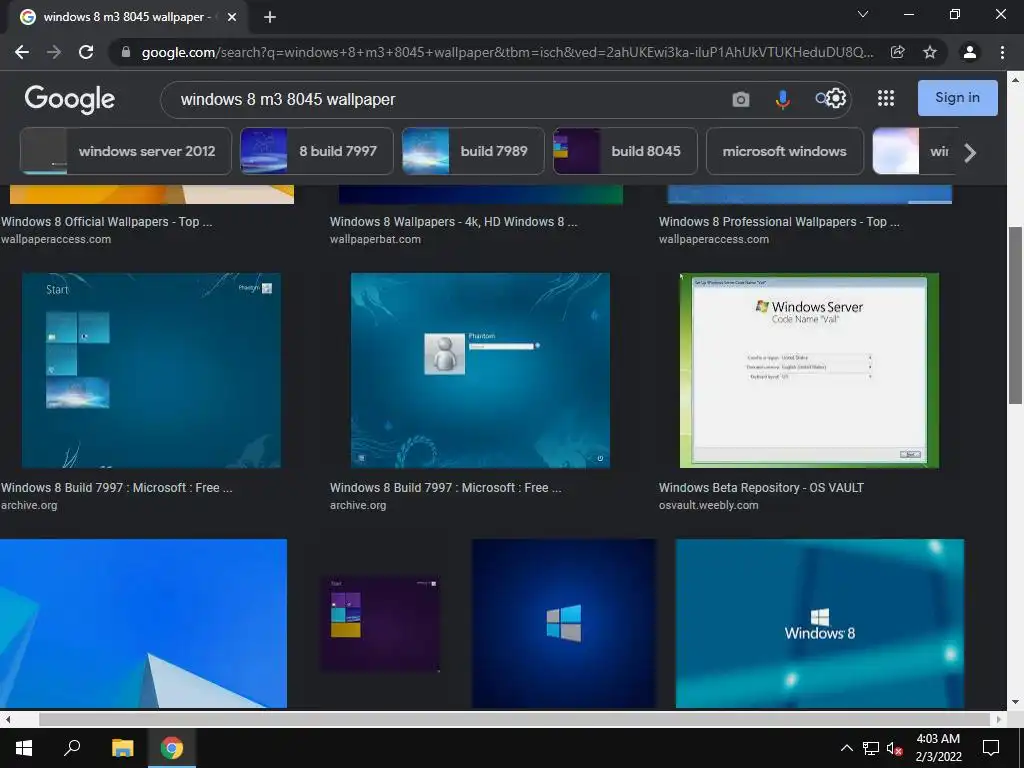Select the '8 build 7997' filter chip
Image resolution: width=1024 pixels, height=768 pixels.
tap(317, 151)
